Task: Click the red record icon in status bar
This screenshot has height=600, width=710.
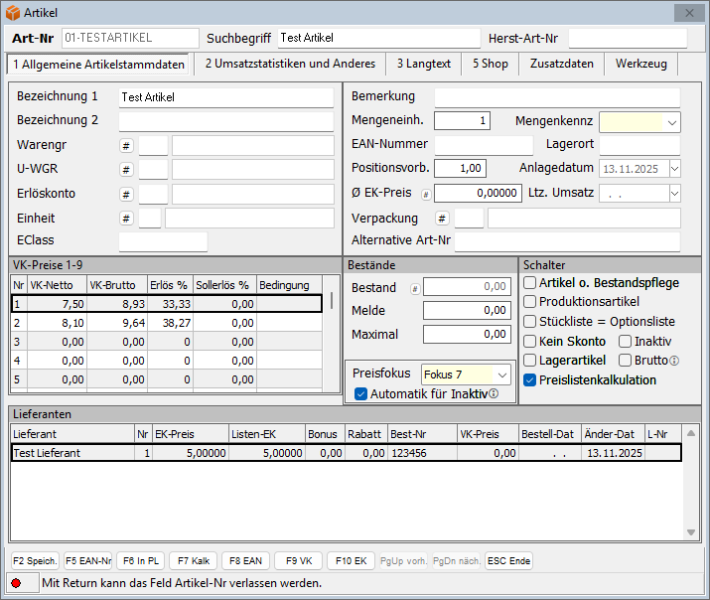Action: point(16,583)
